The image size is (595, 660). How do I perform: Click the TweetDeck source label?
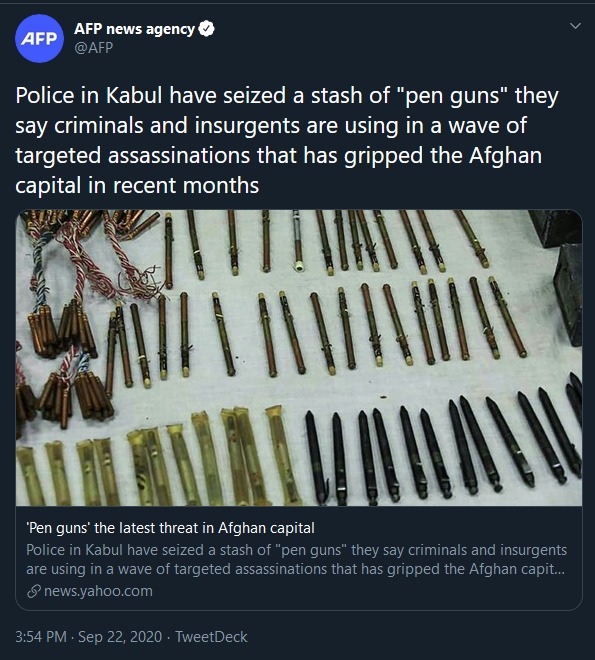(x=211, y=636)
